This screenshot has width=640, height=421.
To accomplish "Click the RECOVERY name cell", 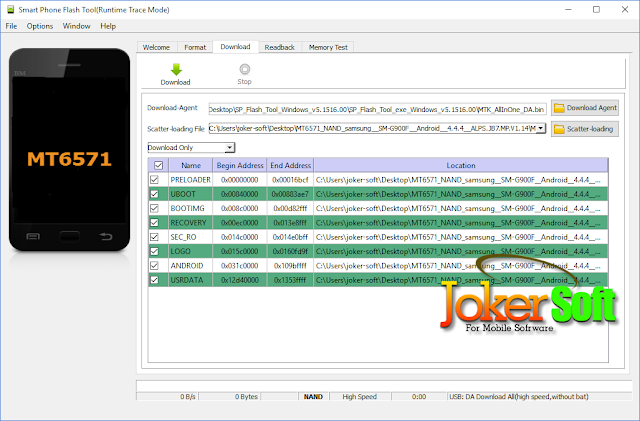I will click(x=191, y=223).
